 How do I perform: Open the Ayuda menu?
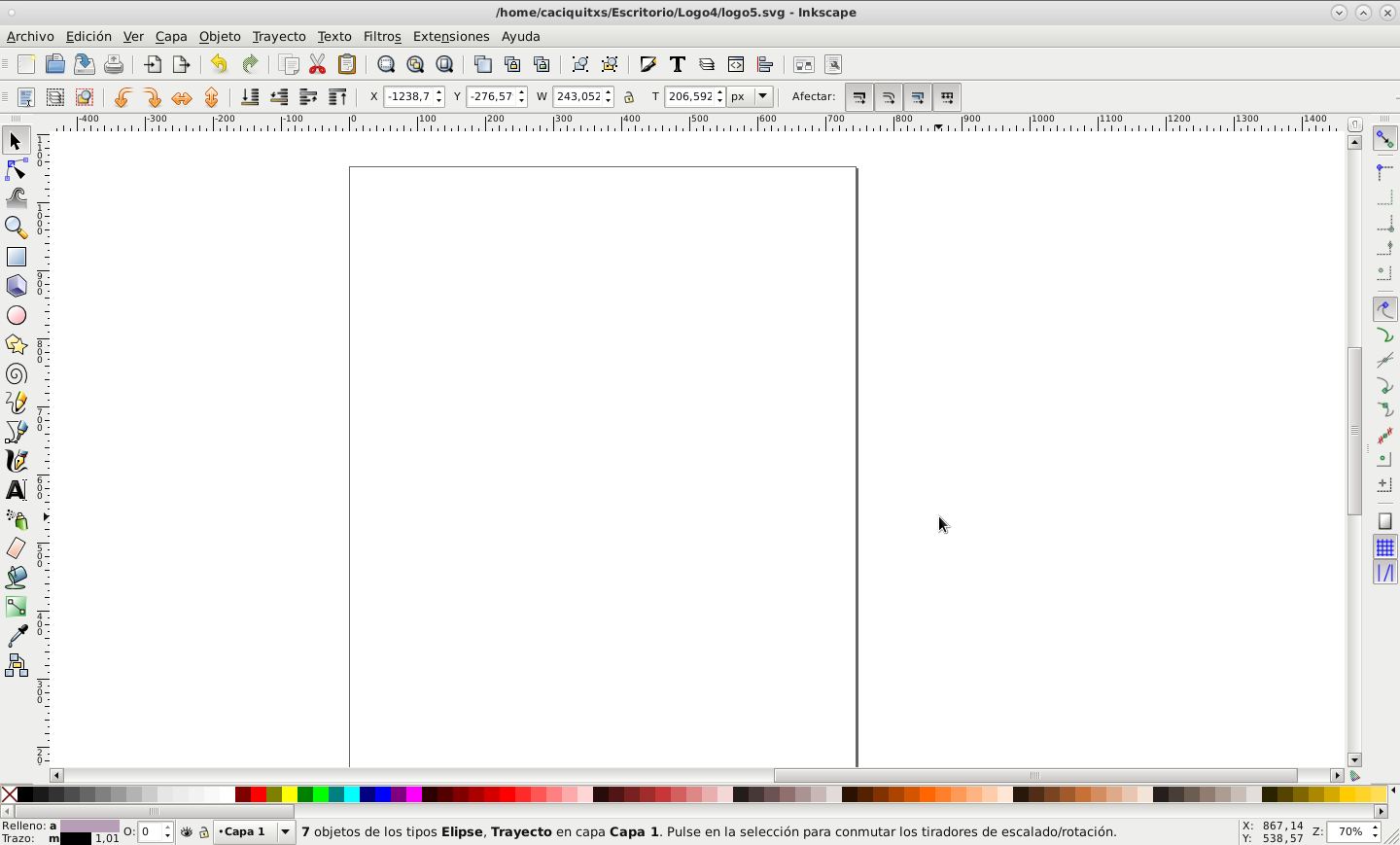point(521,36)
